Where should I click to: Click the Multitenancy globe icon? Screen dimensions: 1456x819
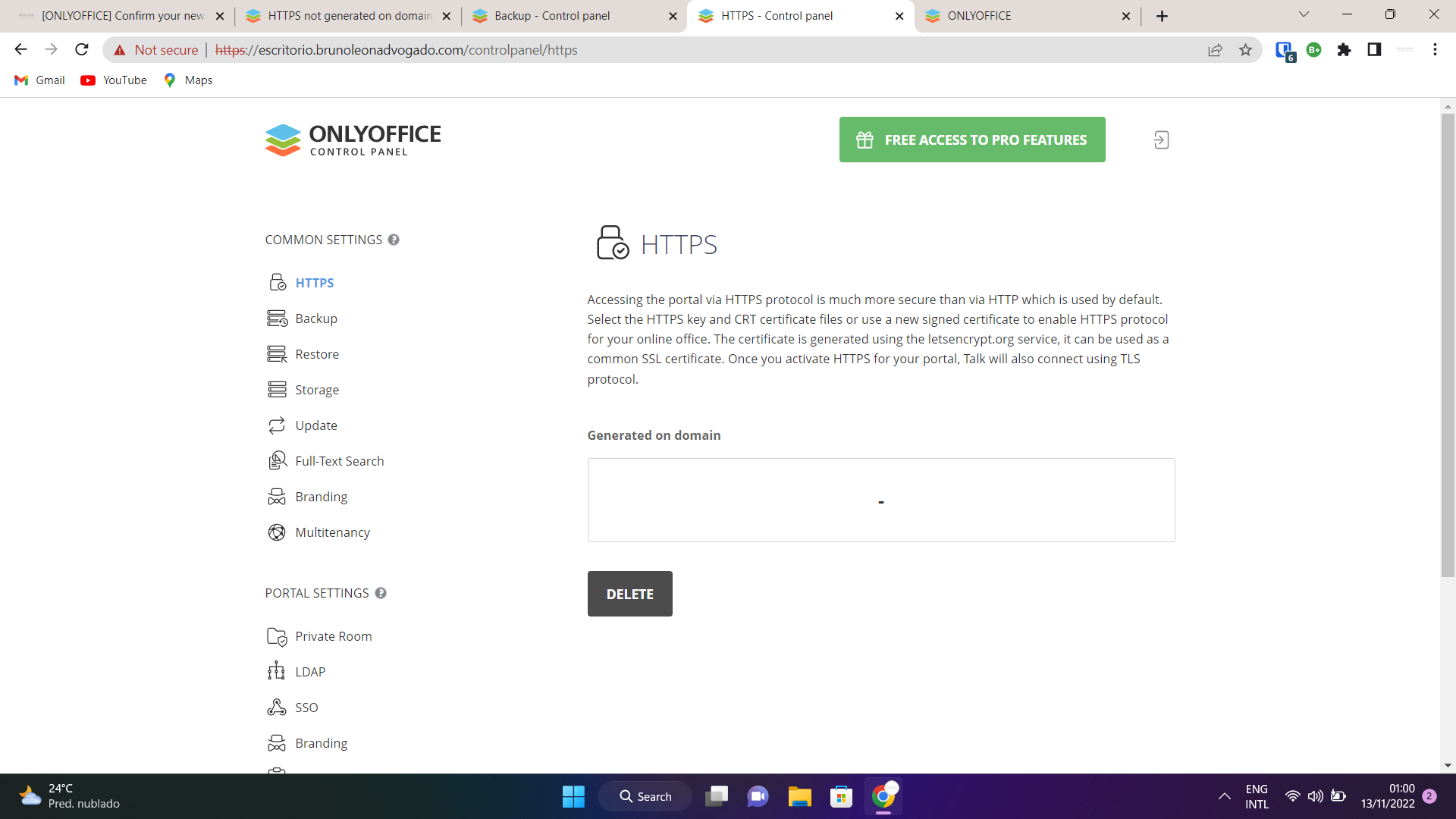[x=278, y=532]
